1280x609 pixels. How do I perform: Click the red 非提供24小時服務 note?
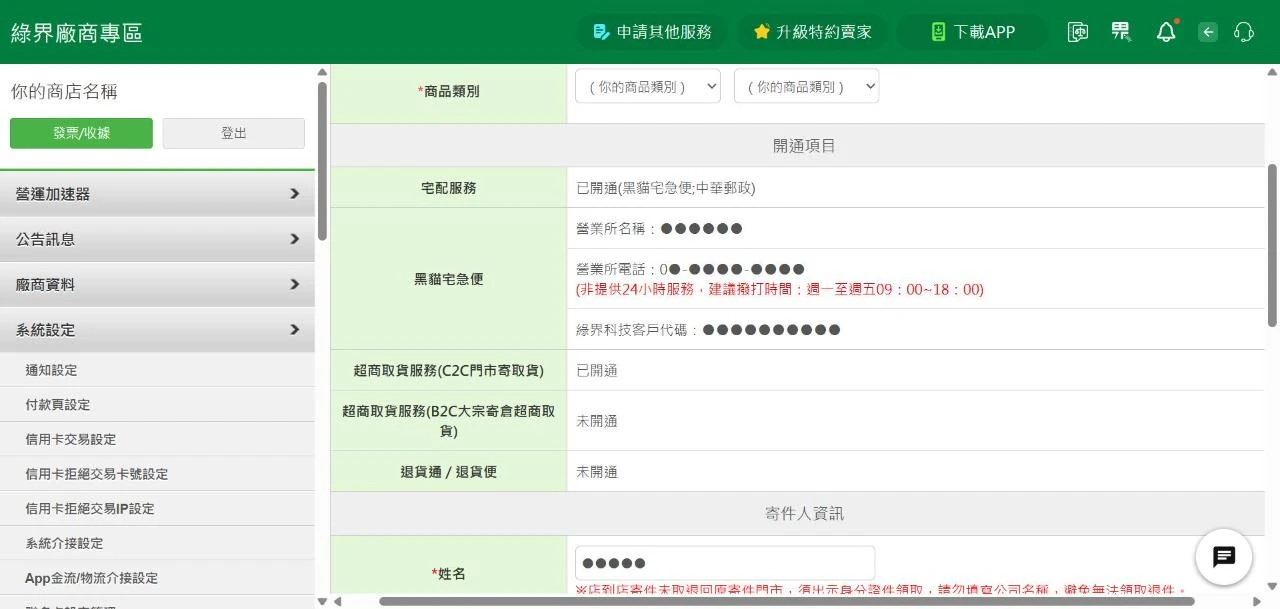click(x=780, y=289)
